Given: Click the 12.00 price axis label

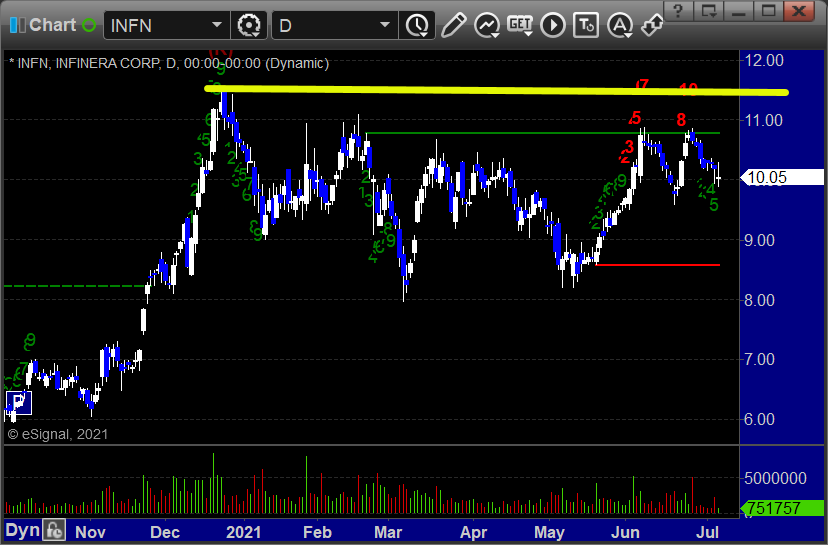Looking at the screenshot, I should (764, 60).
